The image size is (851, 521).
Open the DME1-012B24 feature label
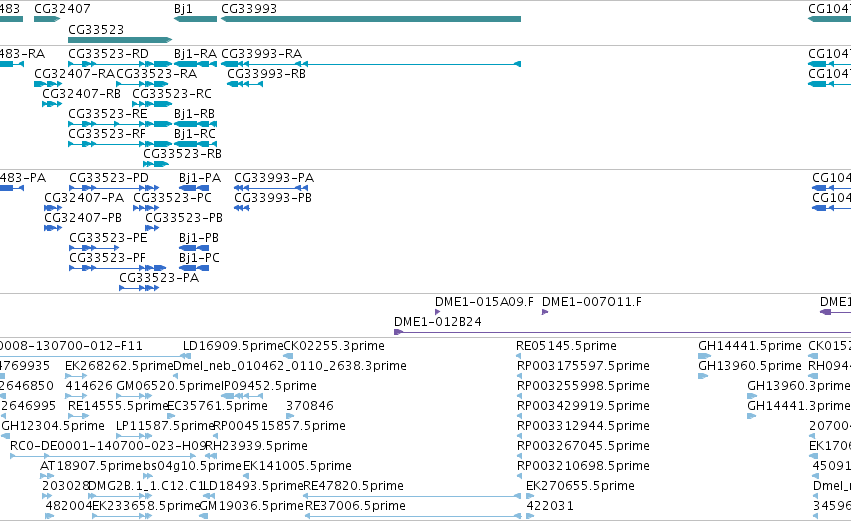(x=437, y=322)
